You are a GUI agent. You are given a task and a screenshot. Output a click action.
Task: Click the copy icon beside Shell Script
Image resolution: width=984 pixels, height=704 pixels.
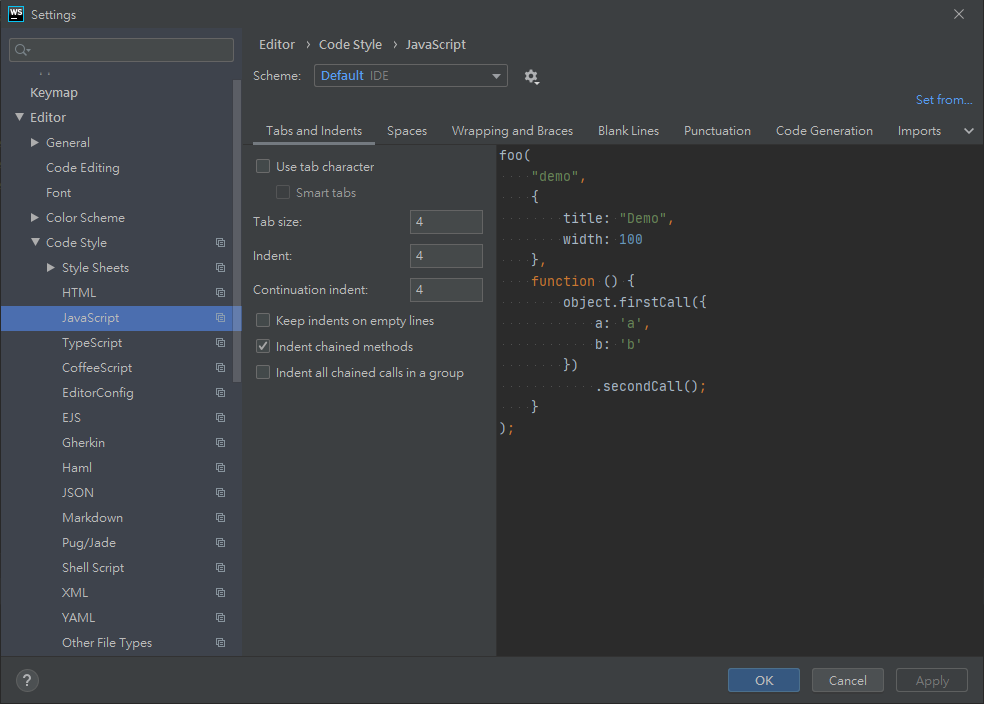[x=220, y=568]
